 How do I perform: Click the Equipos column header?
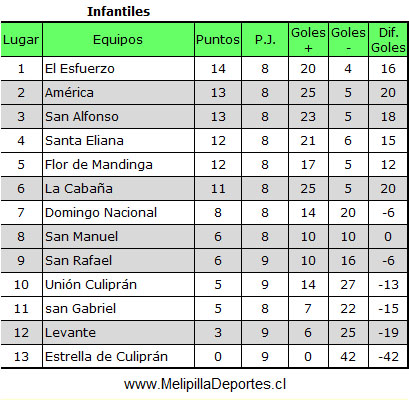(118, 40)
